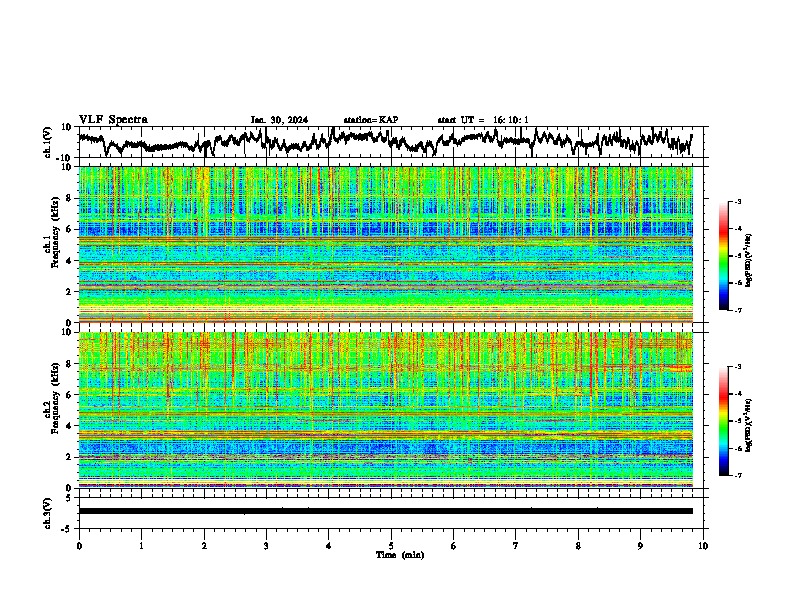Click the ch.2 colorbar 'log(PSD)' label

[x=748, y=425]
